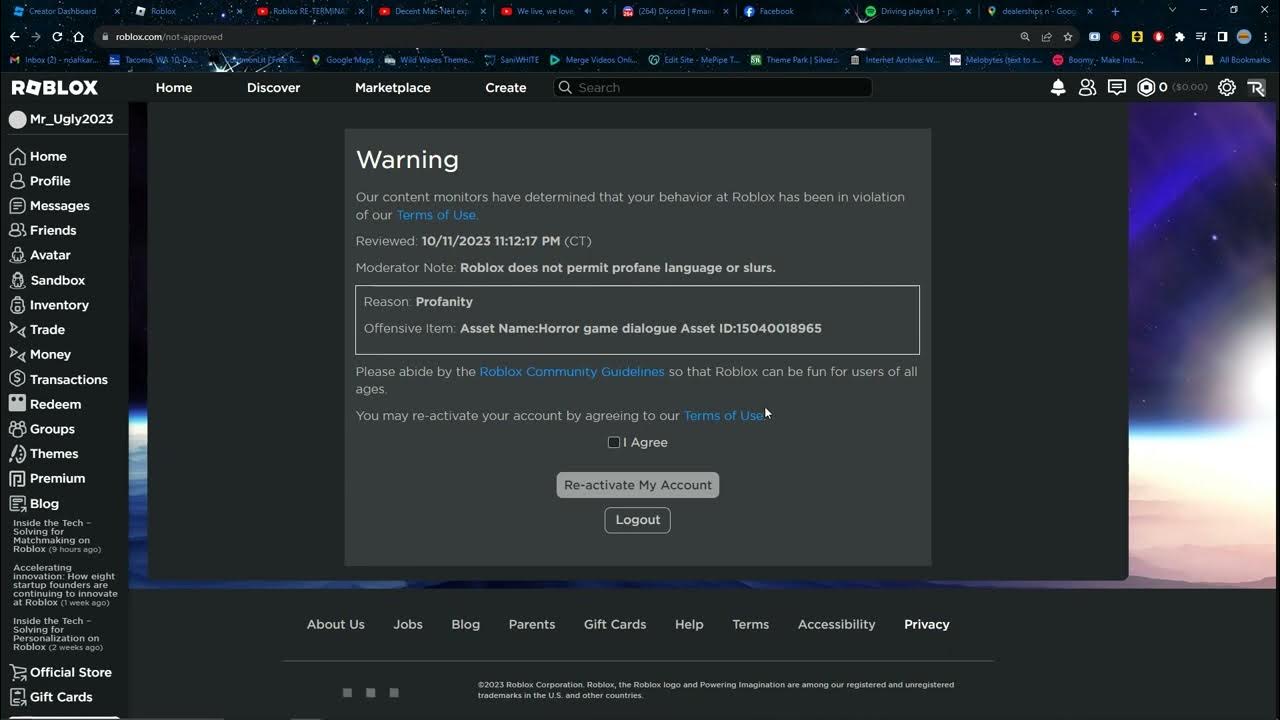Open About Us footer link

[x=336, y=624]
